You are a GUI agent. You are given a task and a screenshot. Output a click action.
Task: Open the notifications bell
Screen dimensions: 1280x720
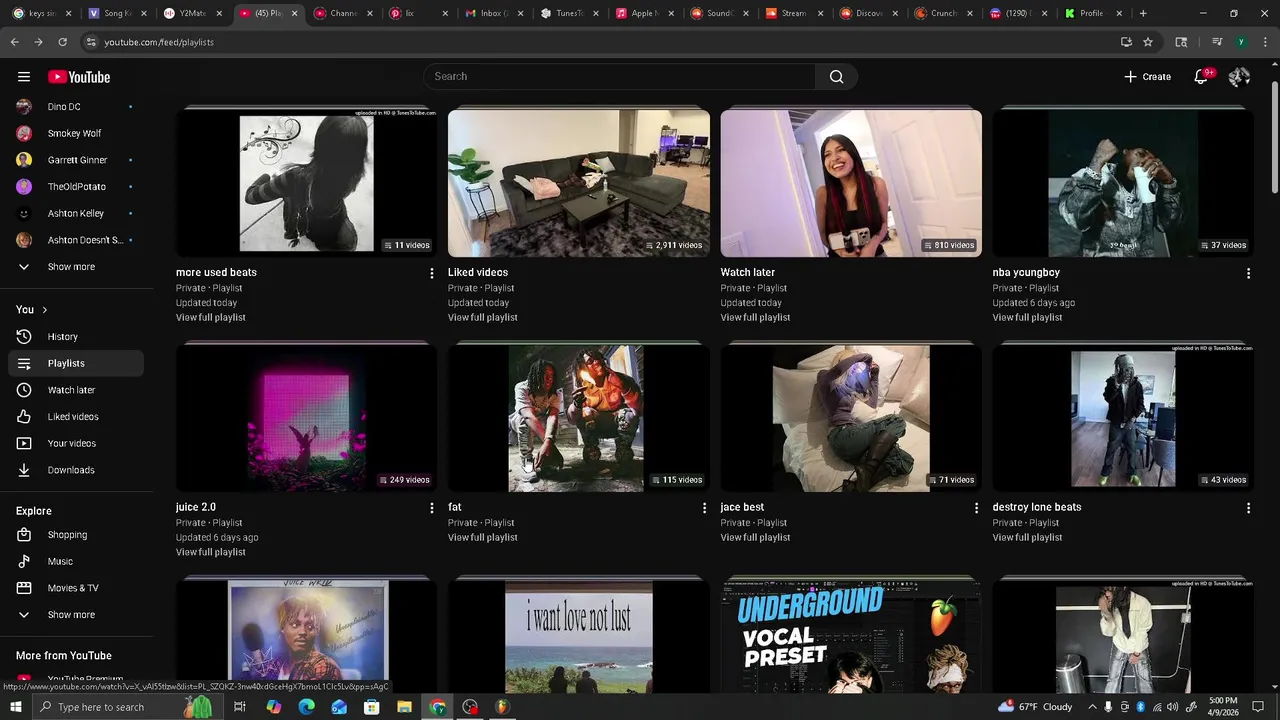[x=1201, y=77]
